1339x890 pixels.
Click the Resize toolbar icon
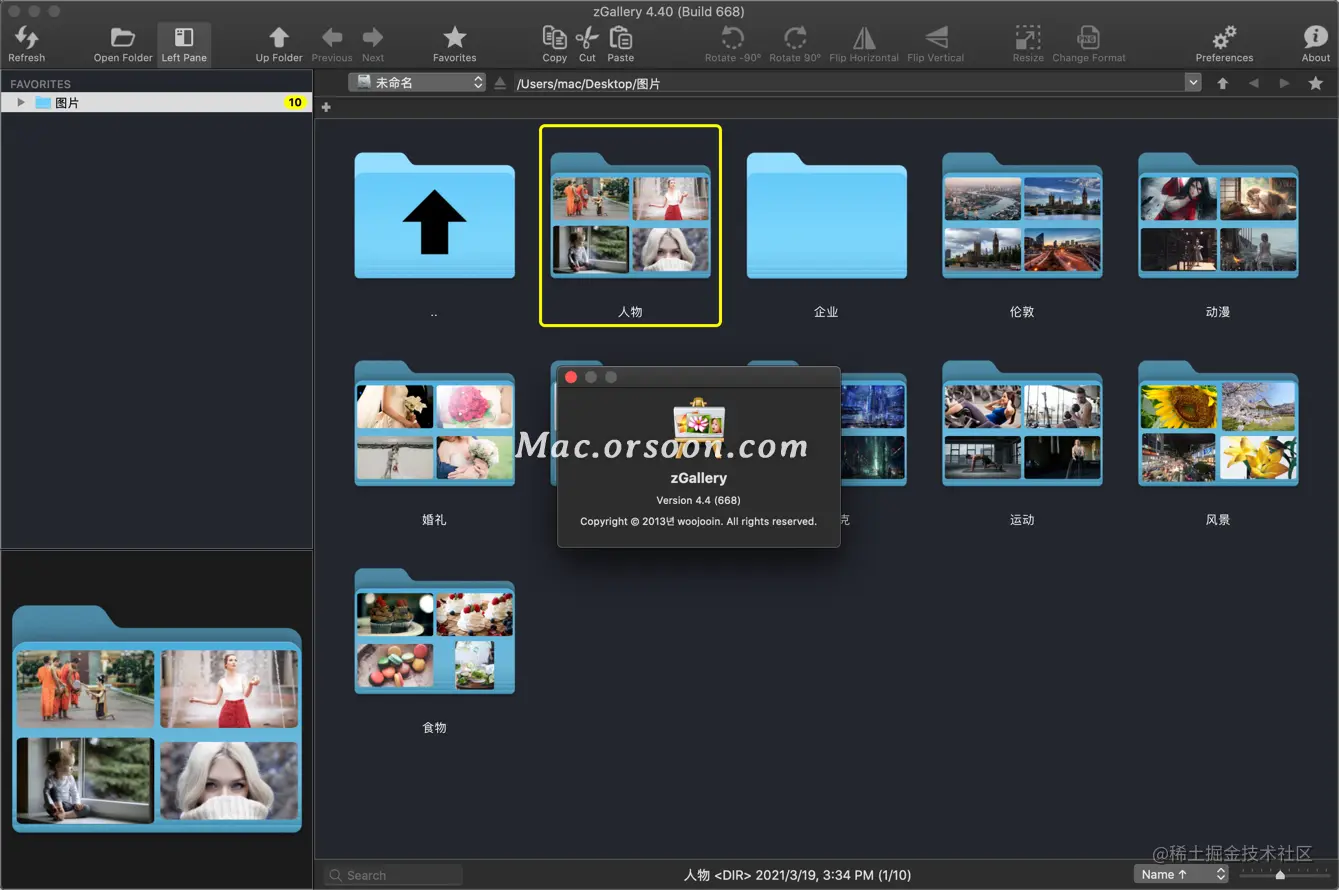(x=1028, y=38)
